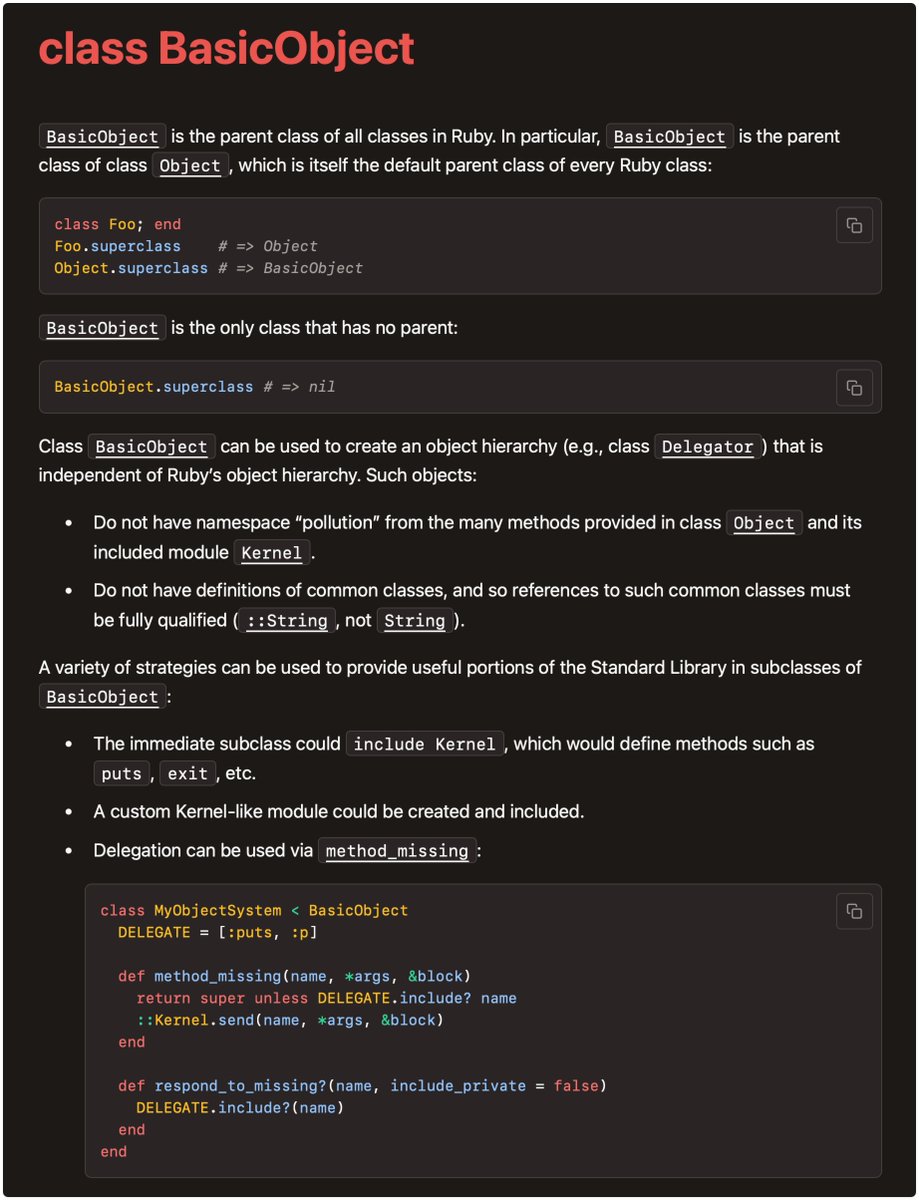The height and width of the screenshot is (1200, 919).
Task: Click the 'return super unless DELEGATE.include? name' line
Action: pyautogui.click(x=327, y=998)
